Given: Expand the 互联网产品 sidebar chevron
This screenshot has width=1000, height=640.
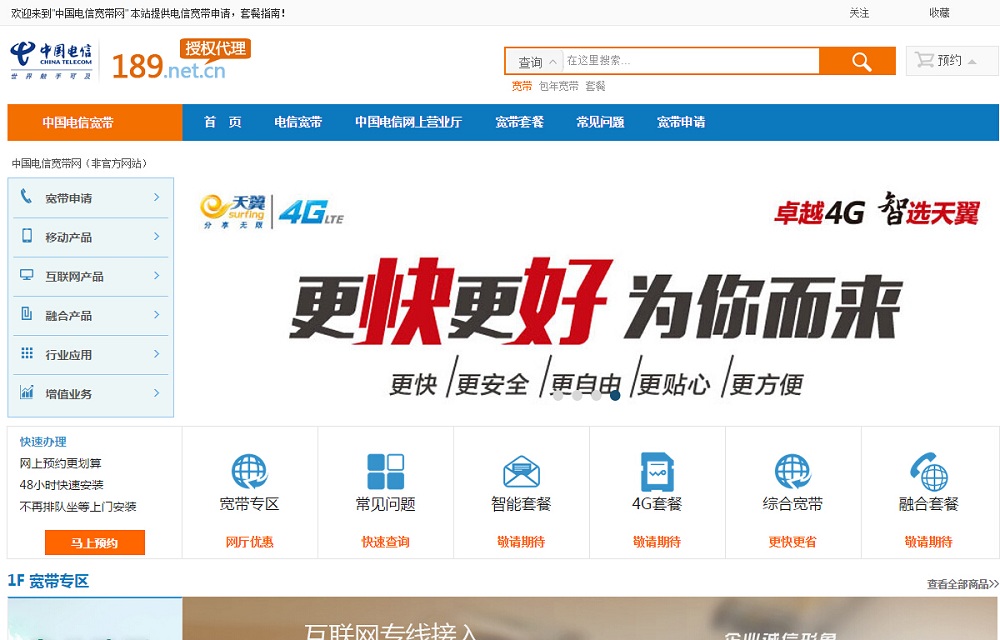Looking at the screenshot, I should pyautogui.click(x=156, y=275).
